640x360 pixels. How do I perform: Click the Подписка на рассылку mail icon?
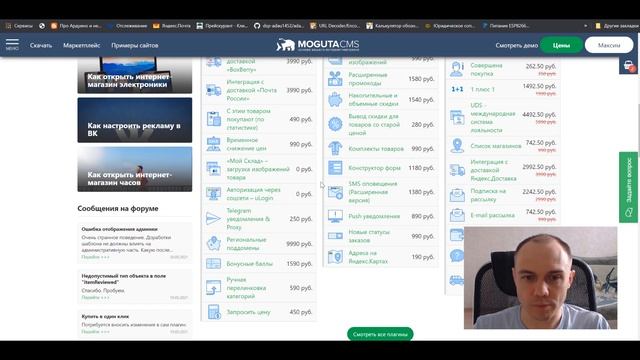pos(457,195)
